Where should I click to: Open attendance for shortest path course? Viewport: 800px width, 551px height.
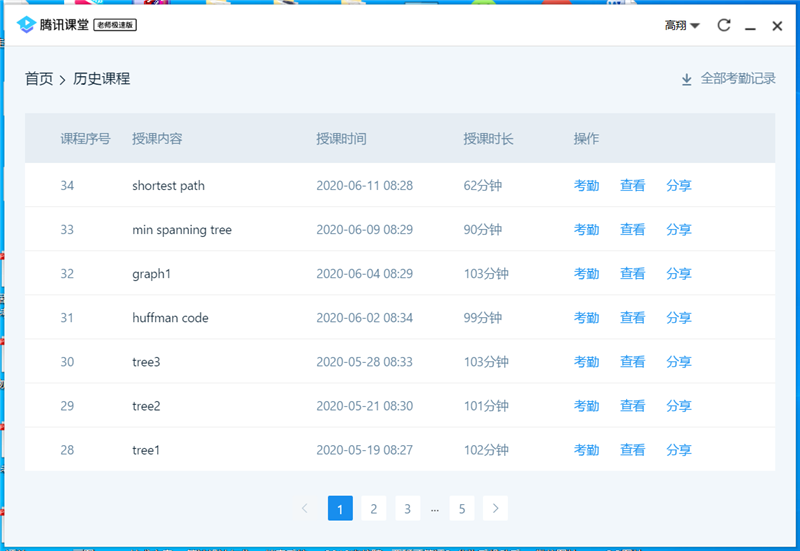coord(586,186)
